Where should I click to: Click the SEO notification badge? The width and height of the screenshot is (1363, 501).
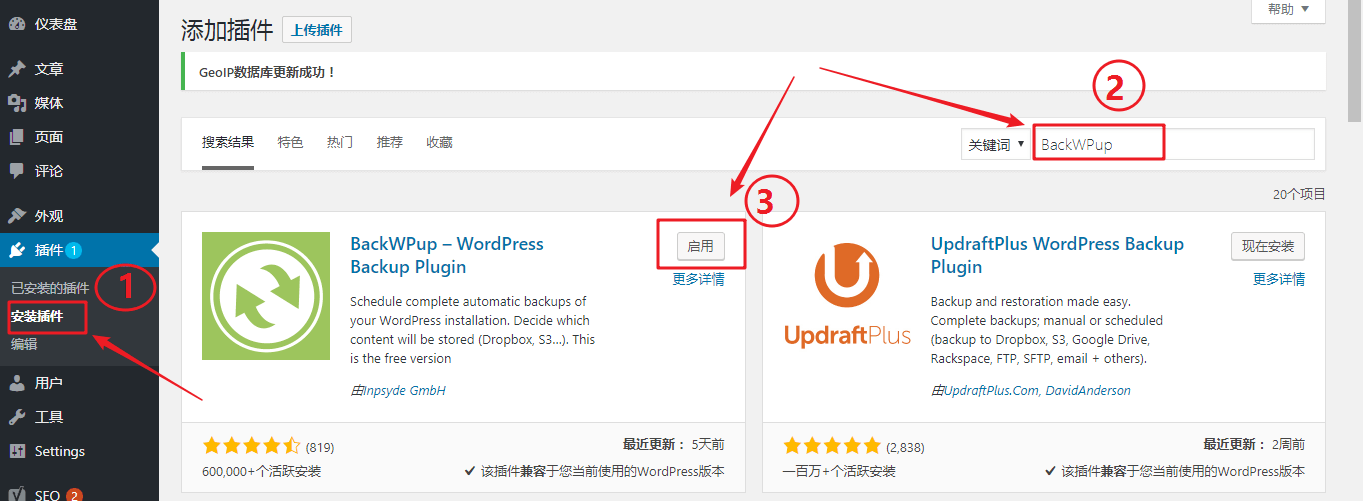[x=74, y=495]
